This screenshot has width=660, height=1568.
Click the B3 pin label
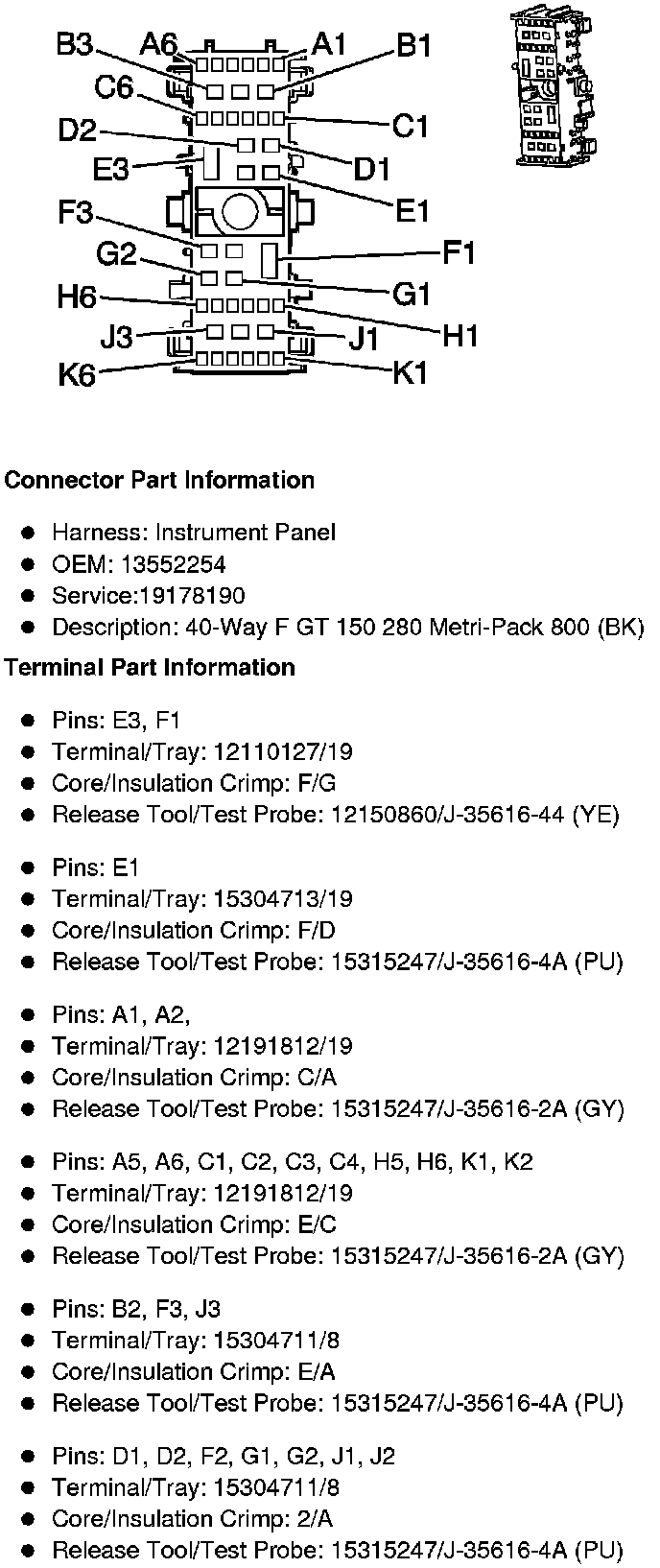pos(74,45)
